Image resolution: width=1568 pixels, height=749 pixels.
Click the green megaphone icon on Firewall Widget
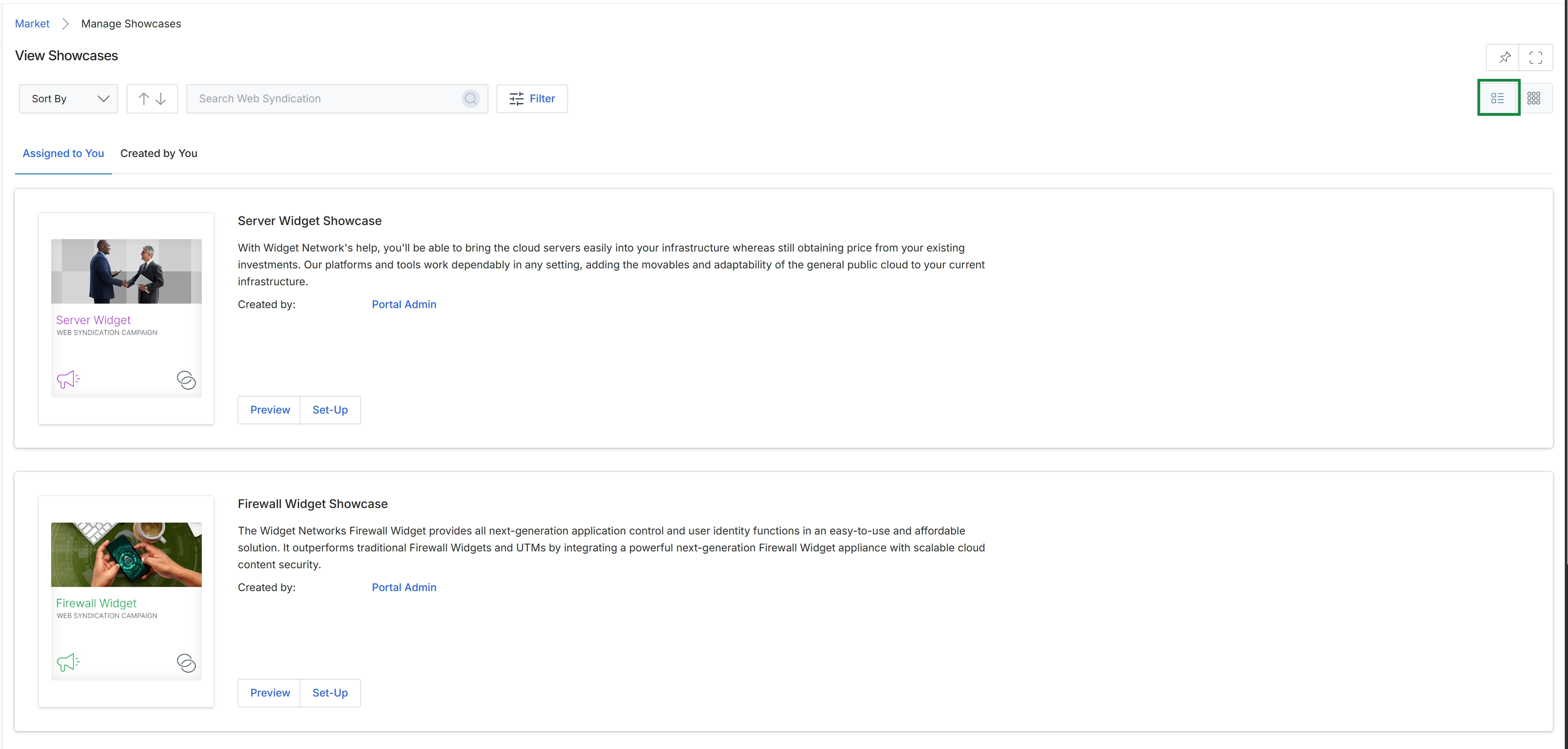68,662
